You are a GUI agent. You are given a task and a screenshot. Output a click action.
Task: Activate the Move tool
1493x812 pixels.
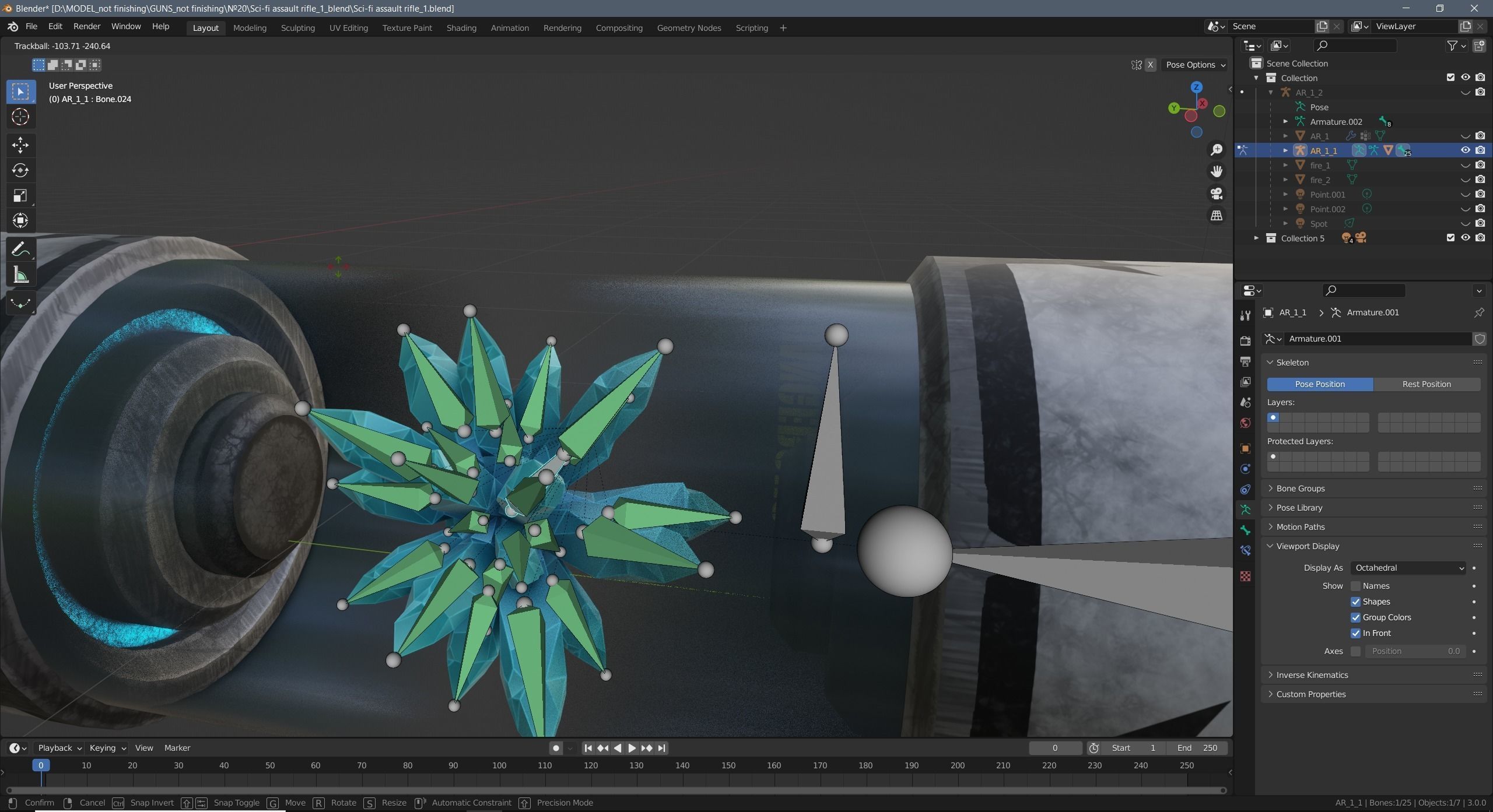[20, 145]
